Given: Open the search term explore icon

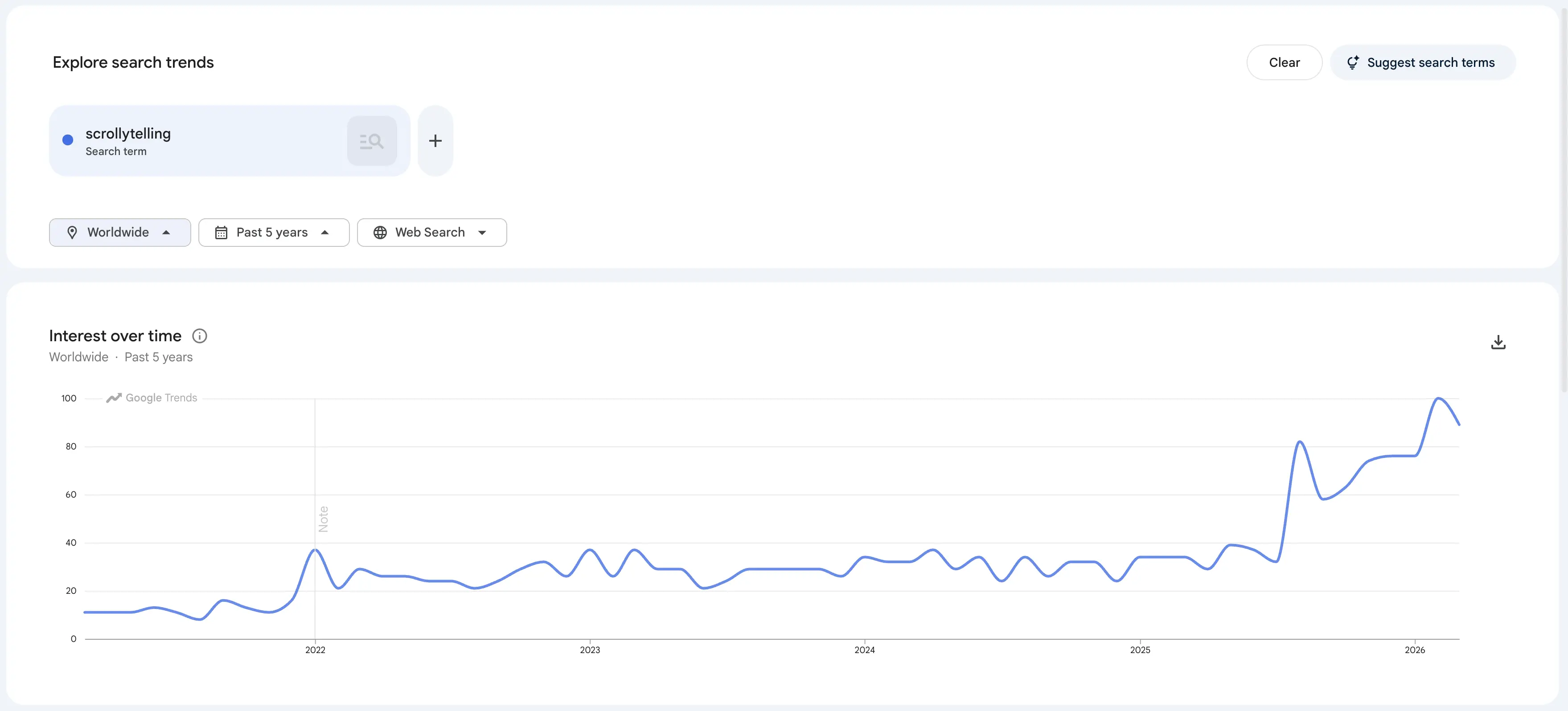Looking at the screenshot, I should point(371,140).
